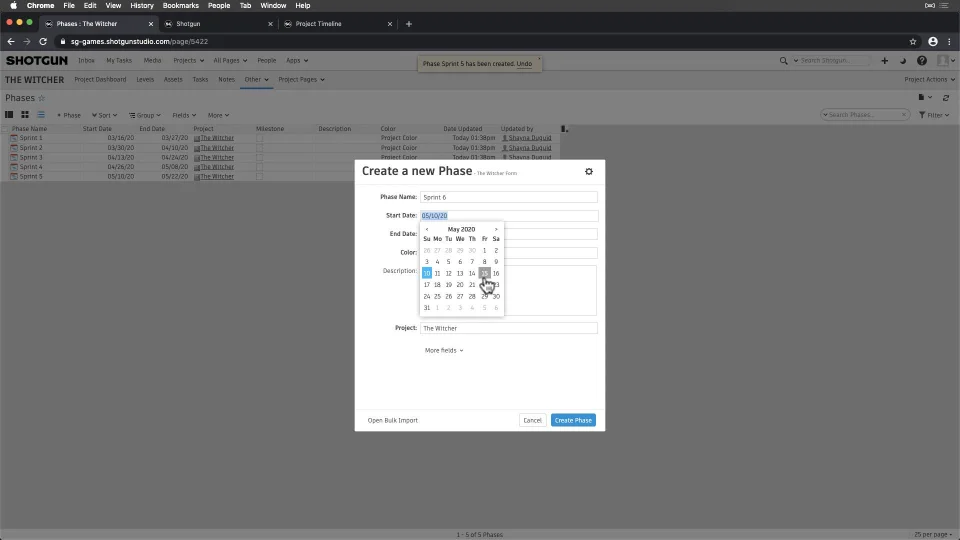Click the Project field in the form
Image resolution: width=960 pixels, height=540 pixels.
(x=509, y=328)
